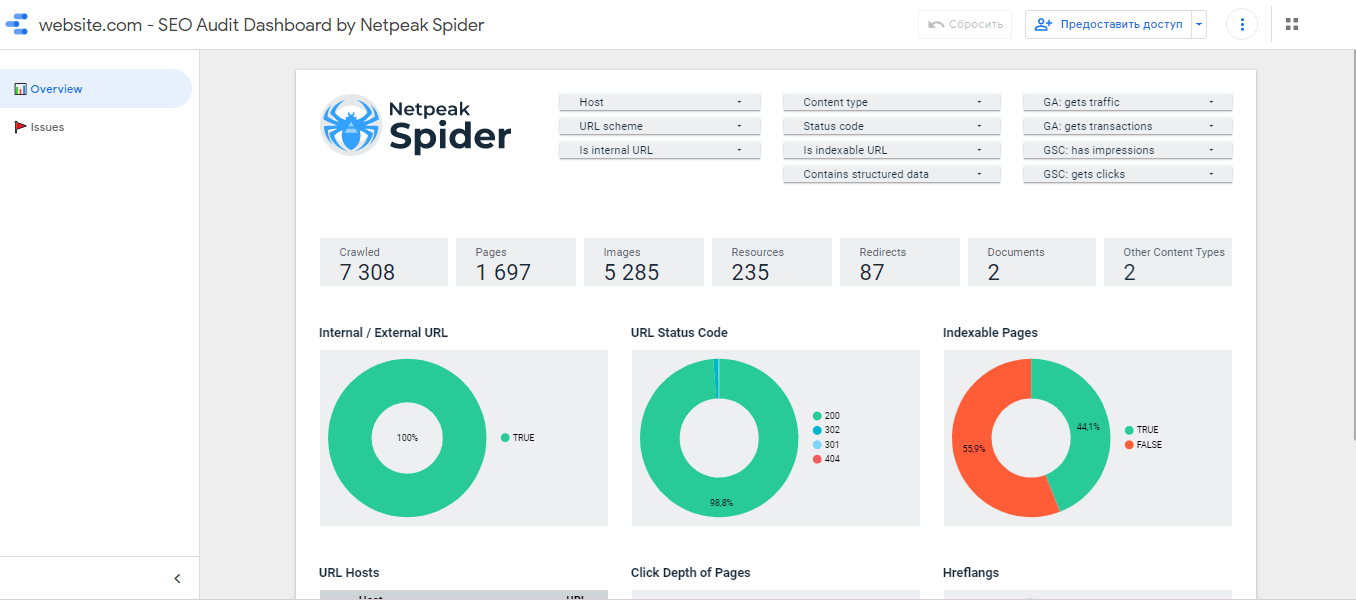
Task: Click the 200 status legend swatch
Action: coord(817,415)
